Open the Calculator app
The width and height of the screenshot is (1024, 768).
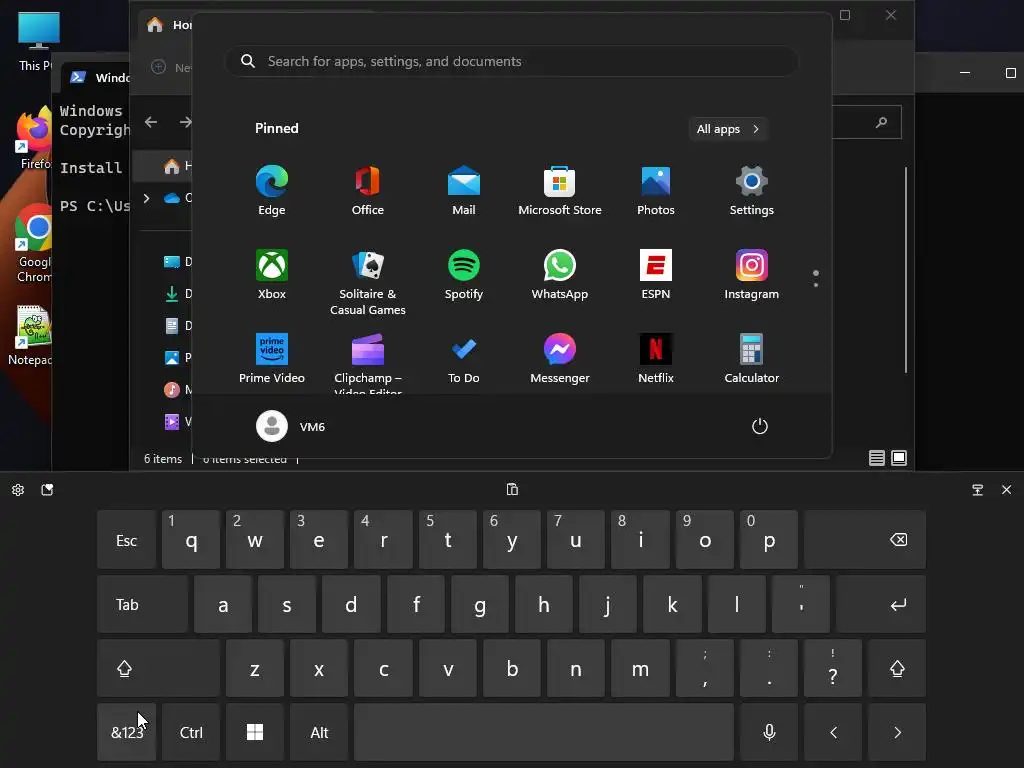click(x=752, y=359)
